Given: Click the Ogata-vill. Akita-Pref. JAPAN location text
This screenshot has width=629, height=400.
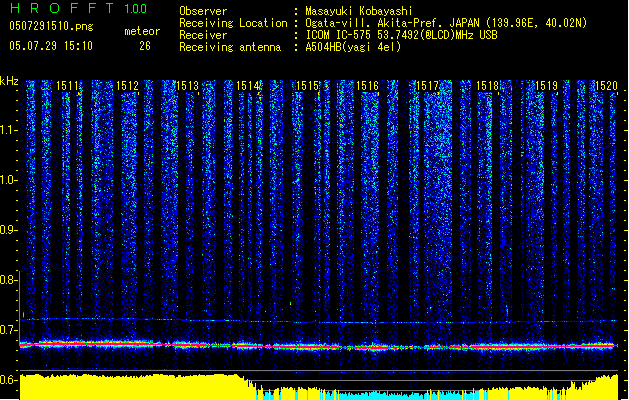Looking at the screenshot, I should [x=446, y=23].
